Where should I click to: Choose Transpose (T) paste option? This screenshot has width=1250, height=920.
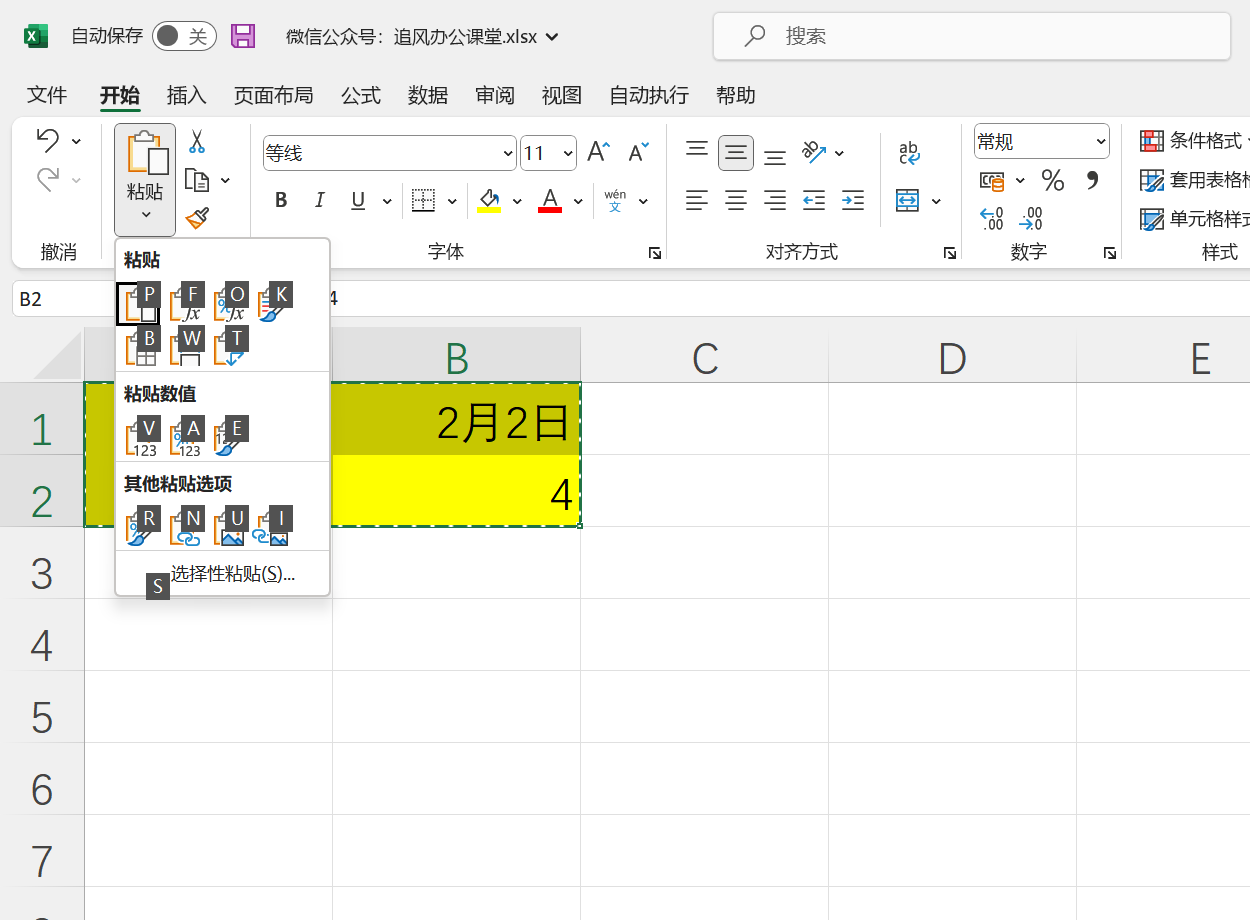(229, 347)
